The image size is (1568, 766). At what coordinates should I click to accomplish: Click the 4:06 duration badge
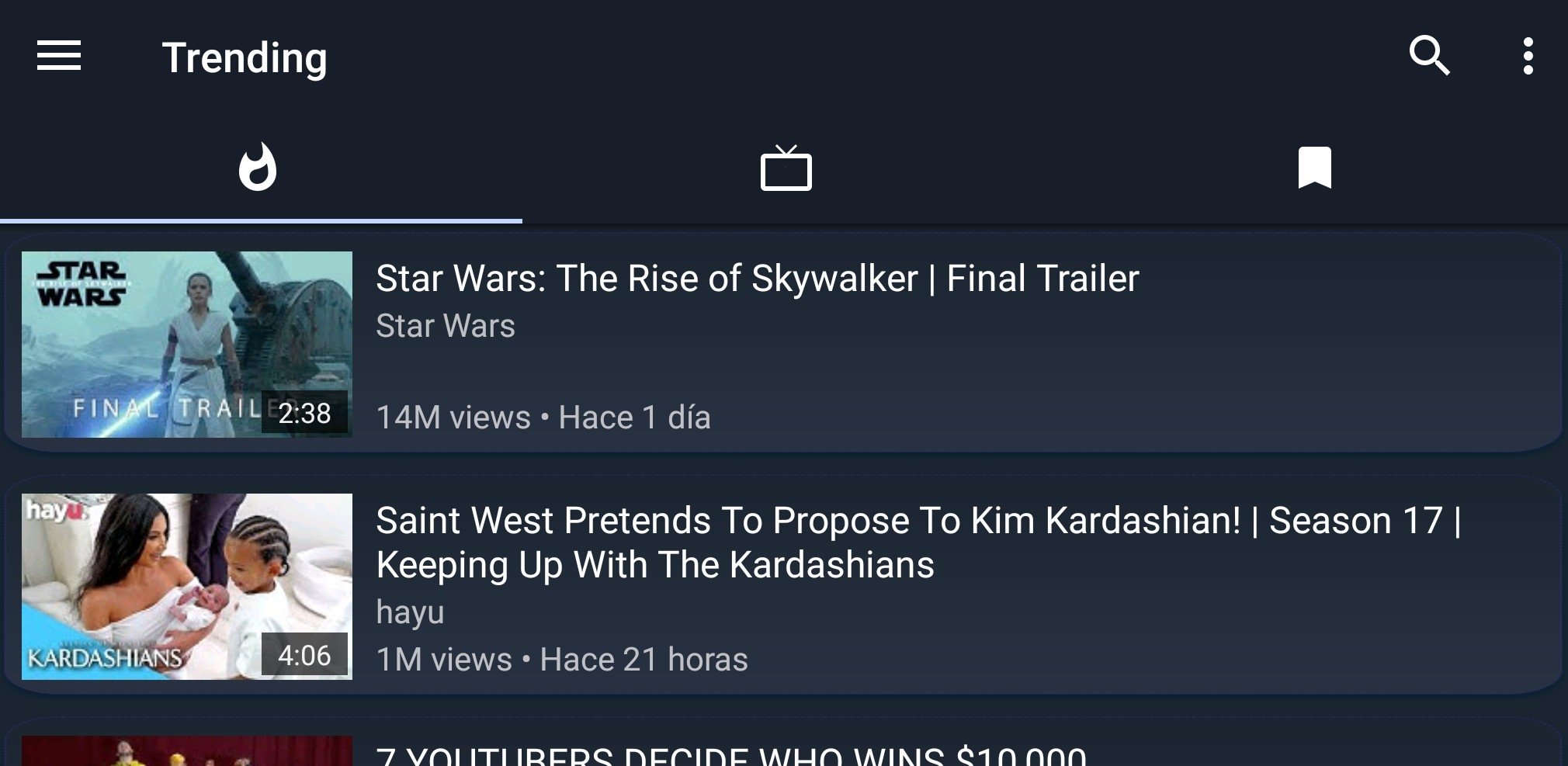[304, 655]
